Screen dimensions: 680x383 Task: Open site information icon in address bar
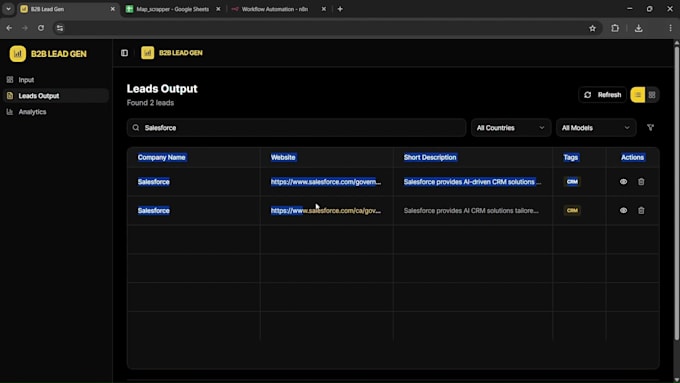(60, 28)
